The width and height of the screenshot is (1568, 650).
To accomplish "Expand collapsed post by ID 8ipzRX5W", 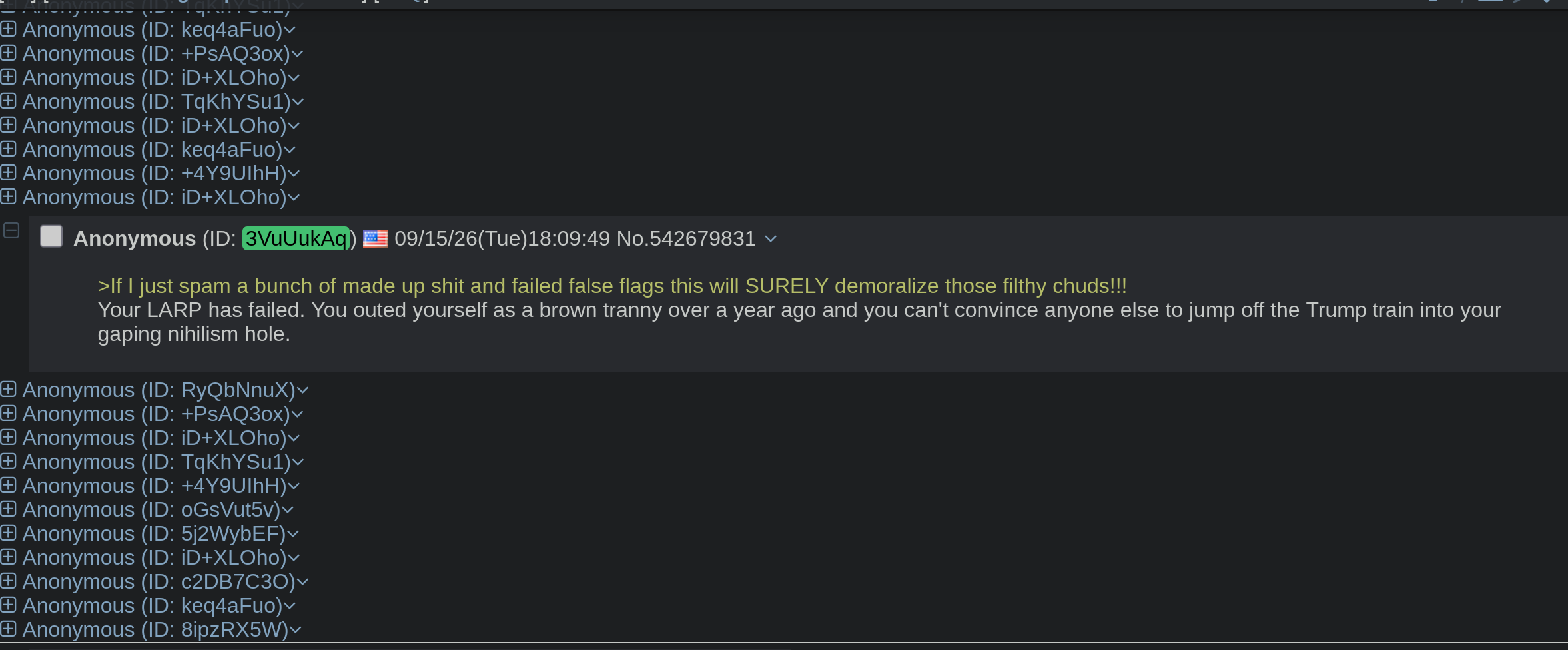I will (x=8, y=629).
